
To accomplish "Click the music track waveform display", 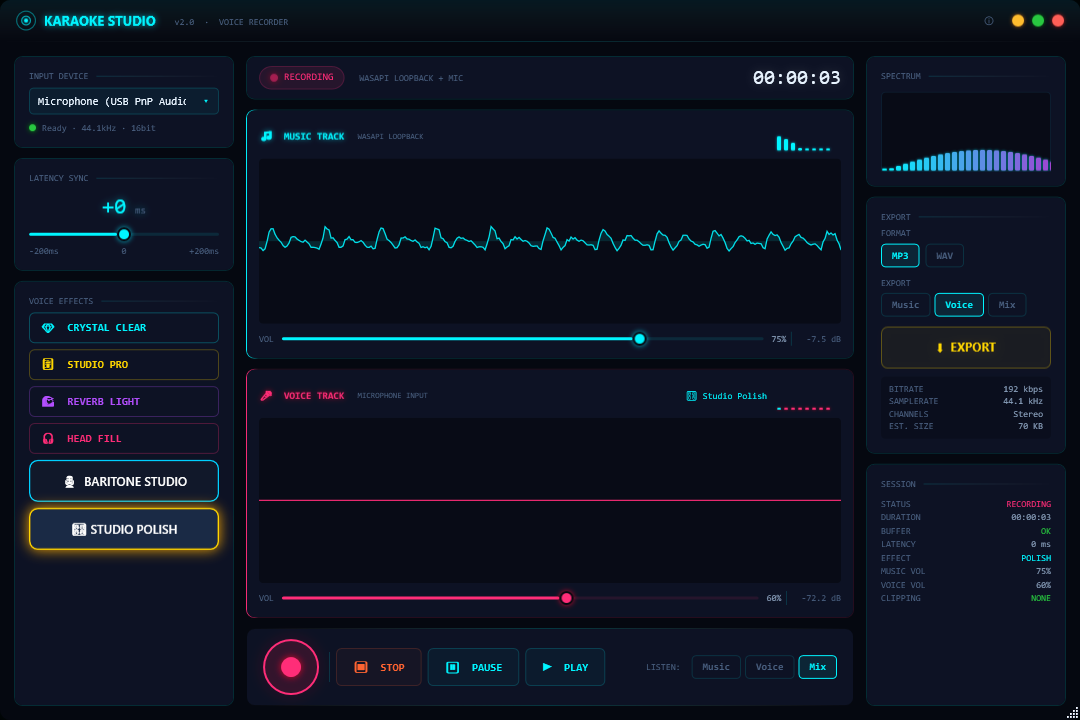I will pos(550,241).
